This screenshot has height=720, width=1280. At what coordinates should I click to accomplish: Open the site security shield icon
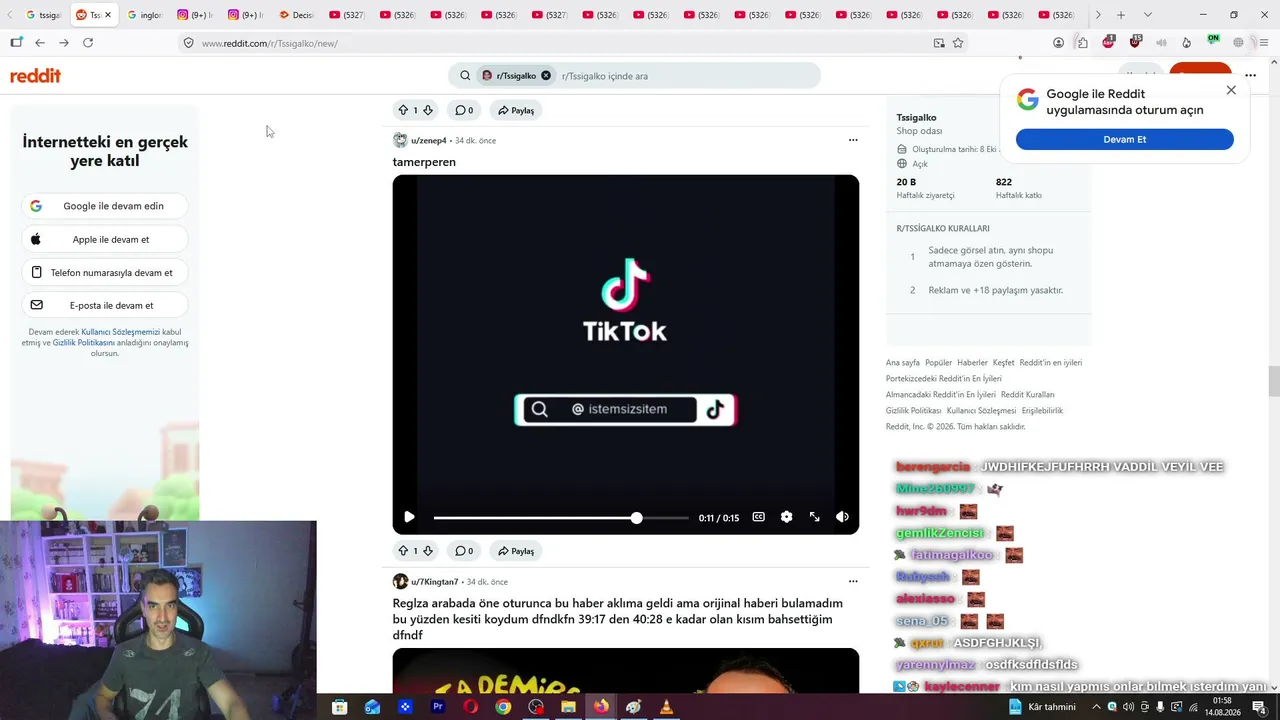(x=188, y=43)
